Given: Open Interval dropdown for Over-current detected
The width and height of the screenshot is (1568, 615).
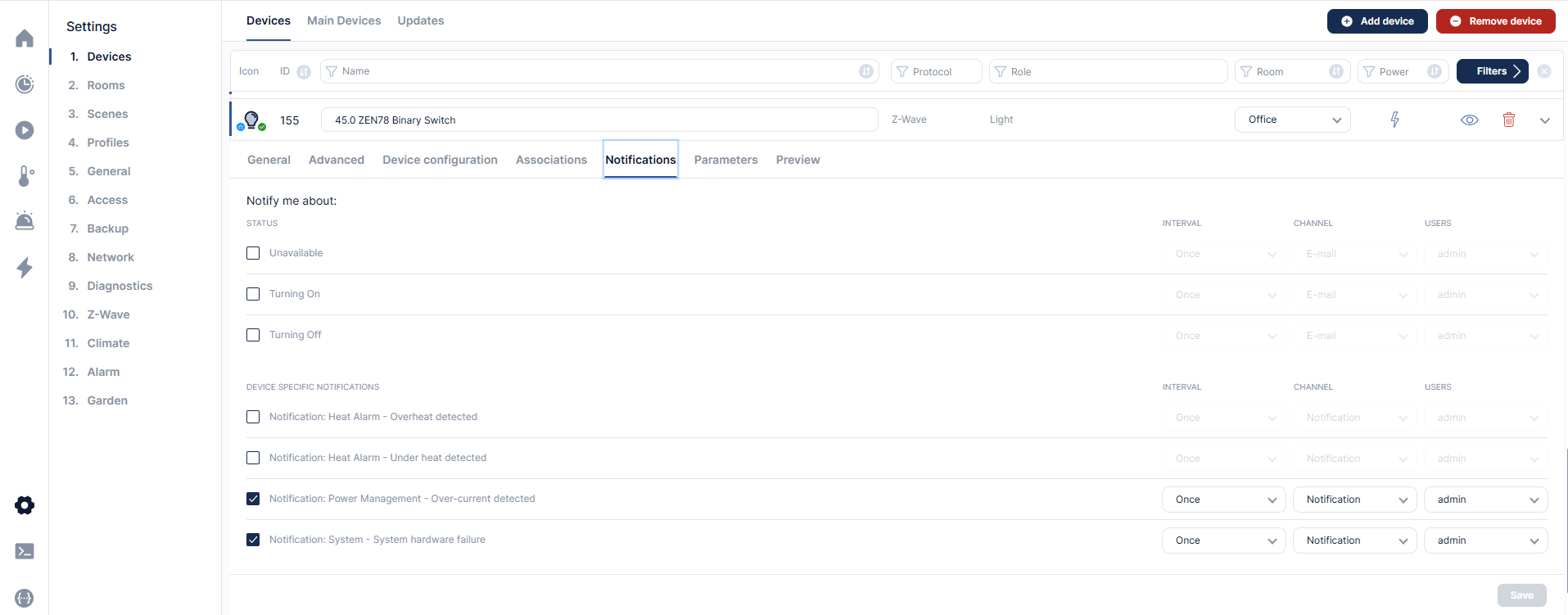Looking at the screenshot, I should [1223, 500].
